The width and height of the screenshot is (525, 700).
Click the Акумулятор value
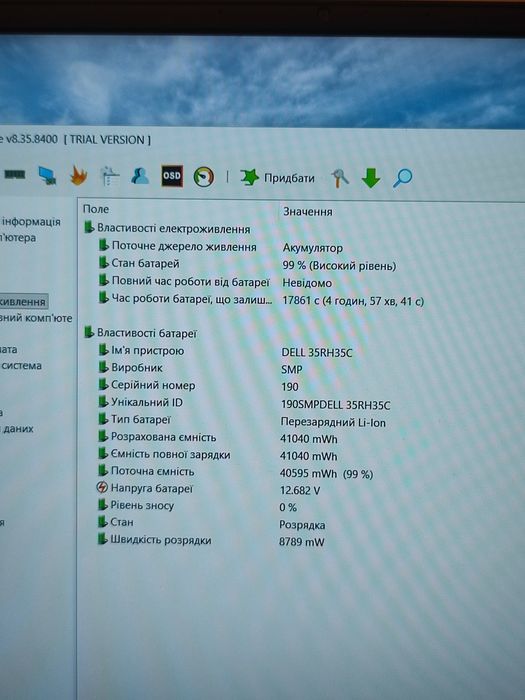click(x=312, y=248)
